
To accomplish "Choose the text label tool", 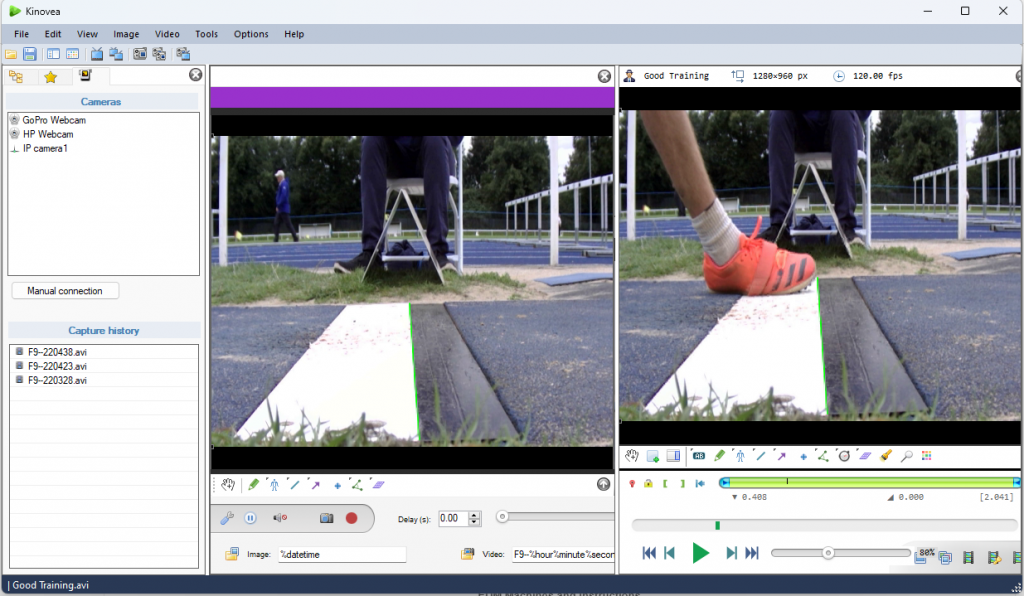I will [x=699, y=456].
